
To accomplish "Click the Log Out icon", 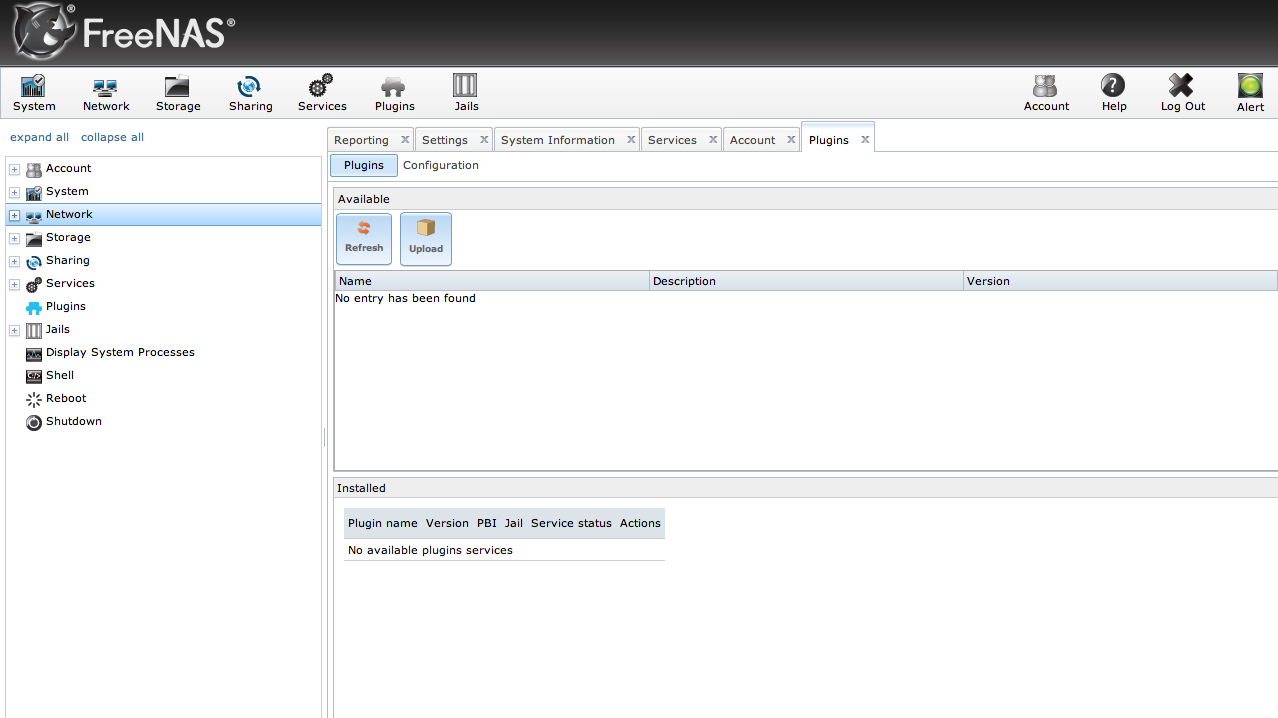I will tap(1182, 93).
